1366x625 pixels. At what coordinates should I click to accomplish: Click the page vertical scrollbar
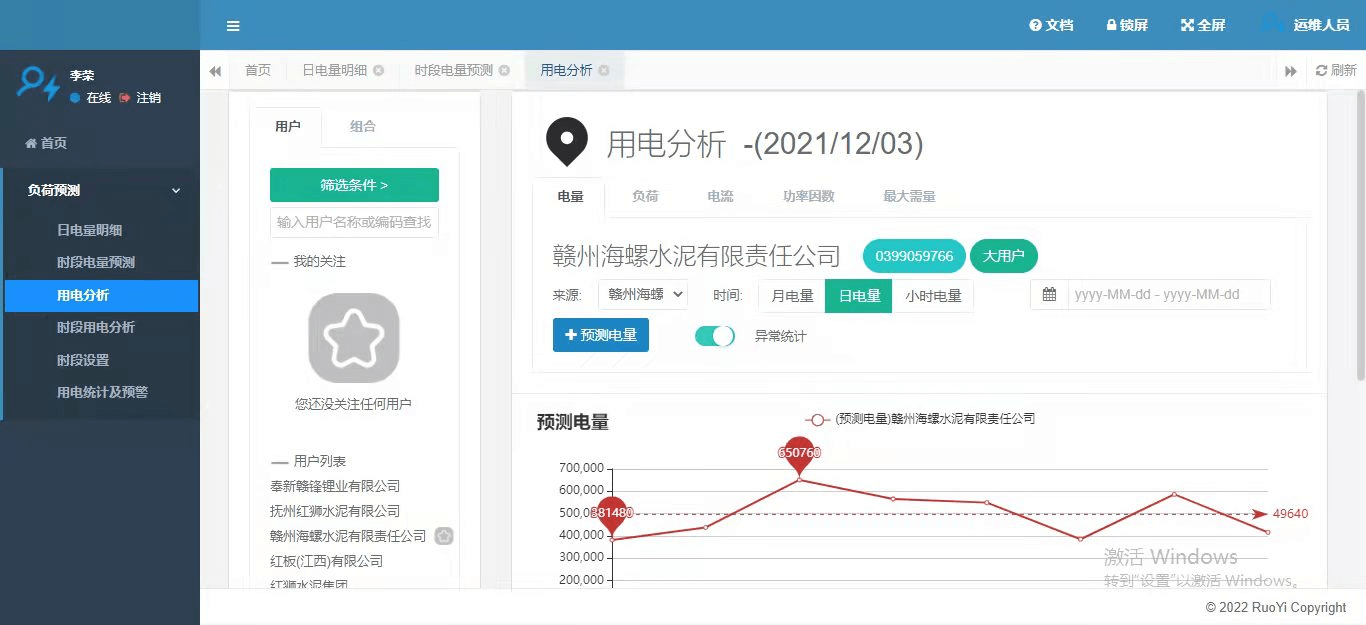1360,235
